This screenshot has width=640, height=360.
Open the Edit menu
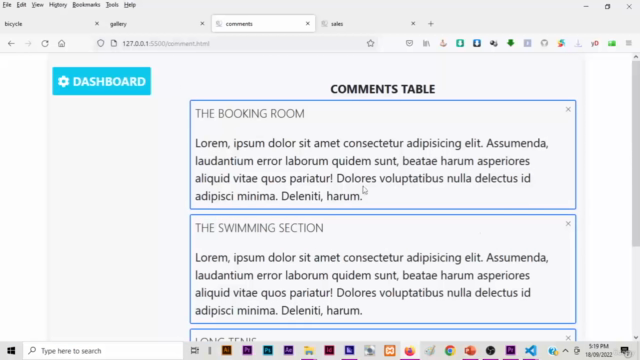point(21,5)
